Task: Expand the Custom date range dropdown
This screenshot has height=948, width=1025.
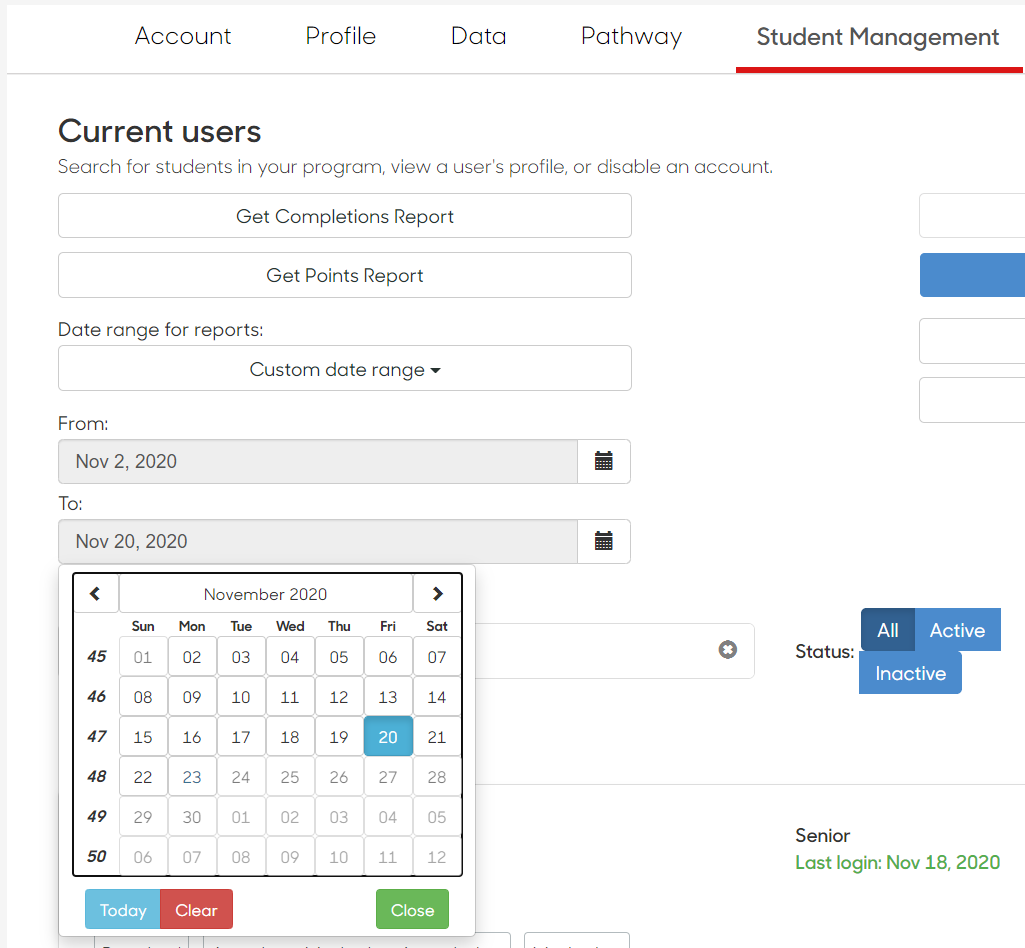Action: pos(344,369)
